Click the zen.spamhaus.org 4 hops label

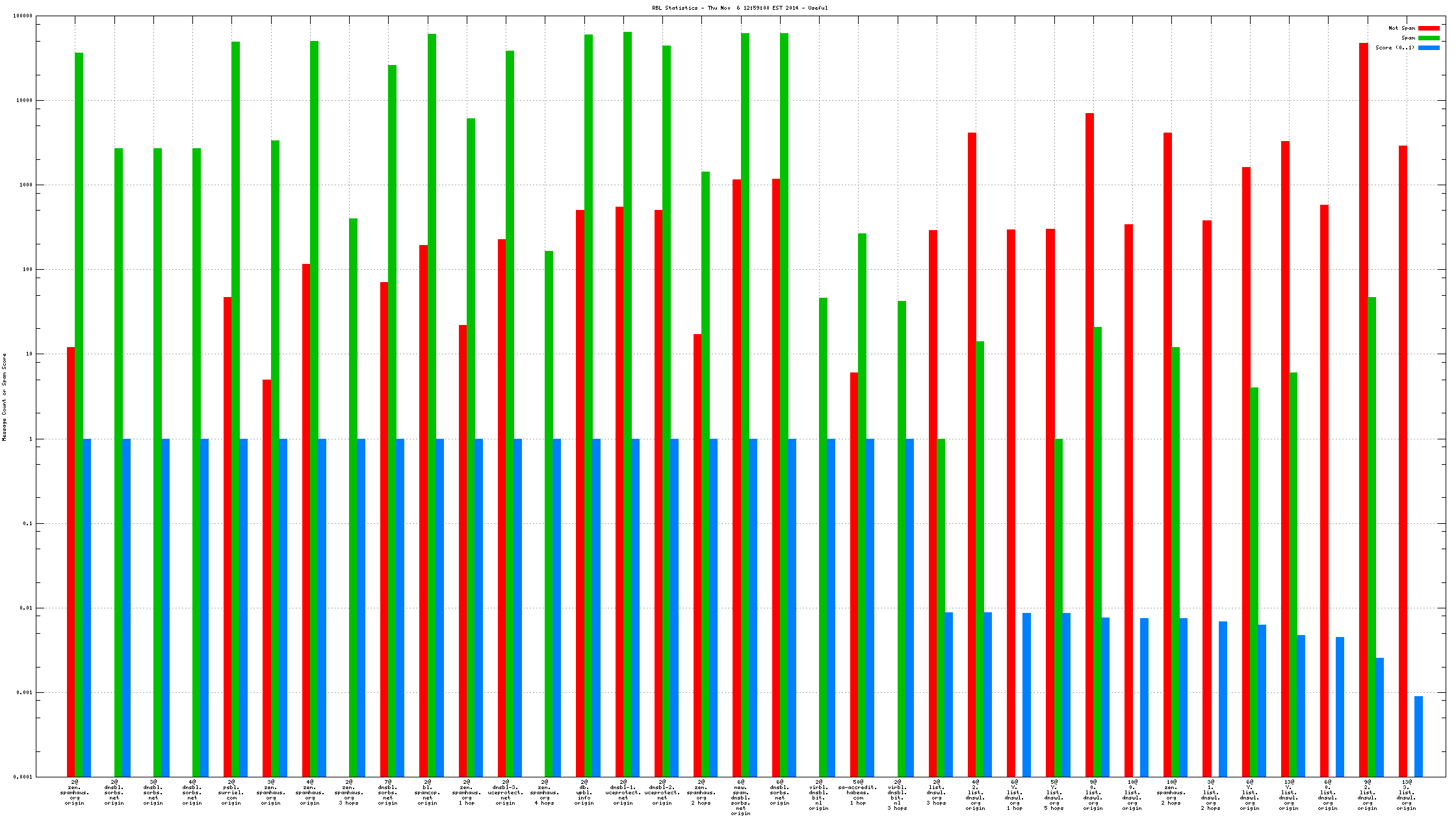pyautogui.click(x=545, y=792)
